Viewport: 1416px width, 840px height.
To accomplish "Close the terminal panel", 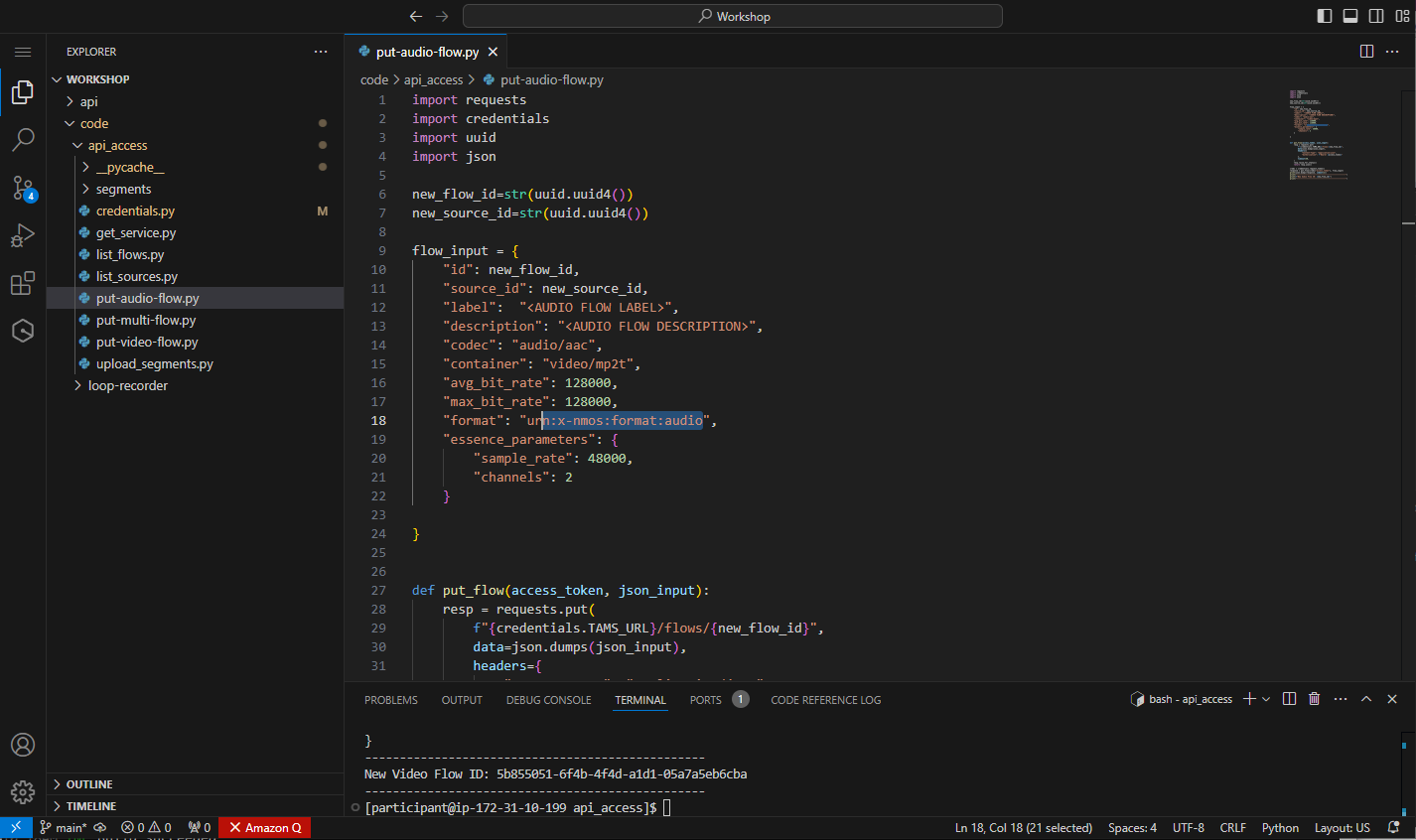I will [x=1392, y=699].
